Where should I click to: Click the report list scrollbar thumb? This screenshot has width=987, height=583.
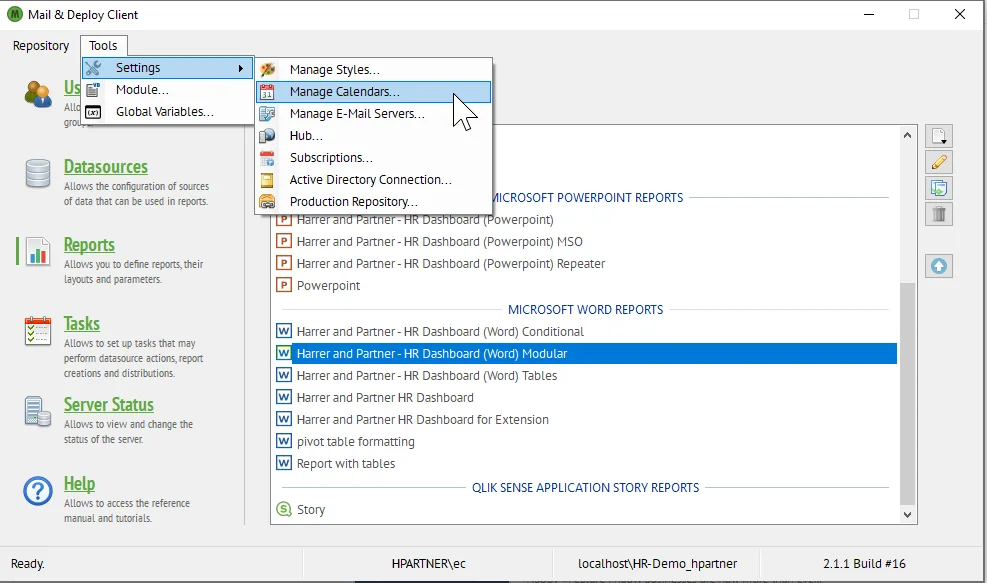point(907,393)
